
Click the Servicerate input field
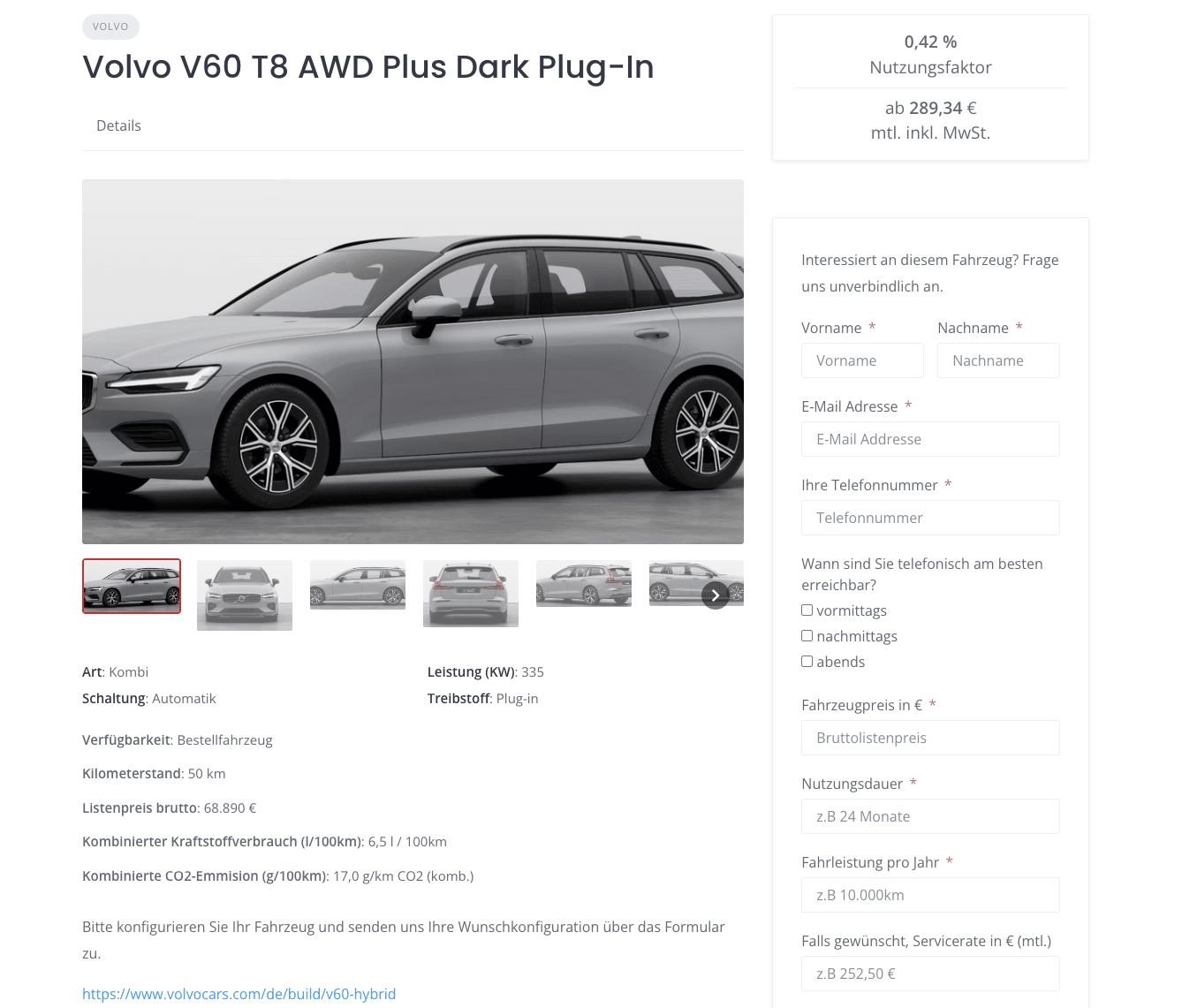click(930, 974)
